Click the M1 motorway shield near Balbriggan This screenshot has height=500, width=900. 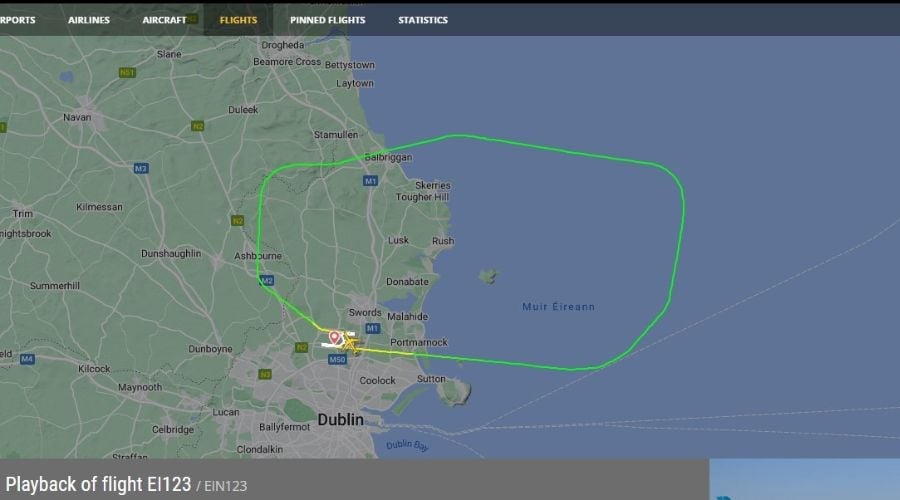tap(370, 181)
